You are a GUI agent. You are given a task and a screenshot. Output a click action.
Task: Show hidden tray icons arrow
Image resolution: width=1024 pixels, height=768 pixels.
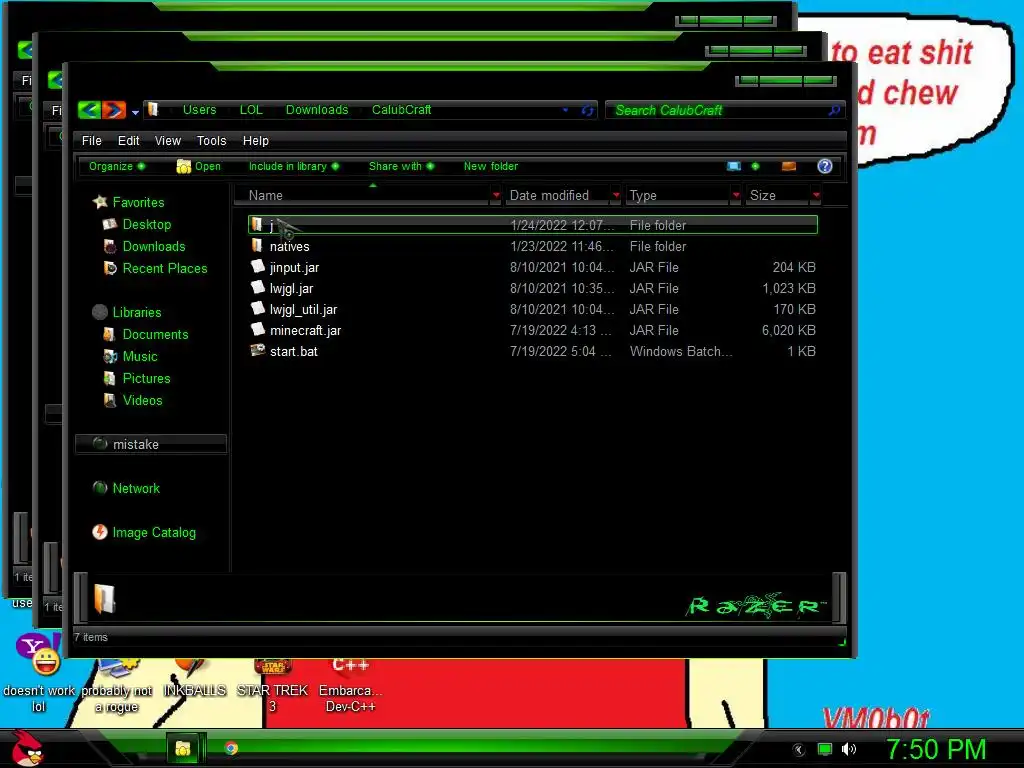tap(799, 750)
